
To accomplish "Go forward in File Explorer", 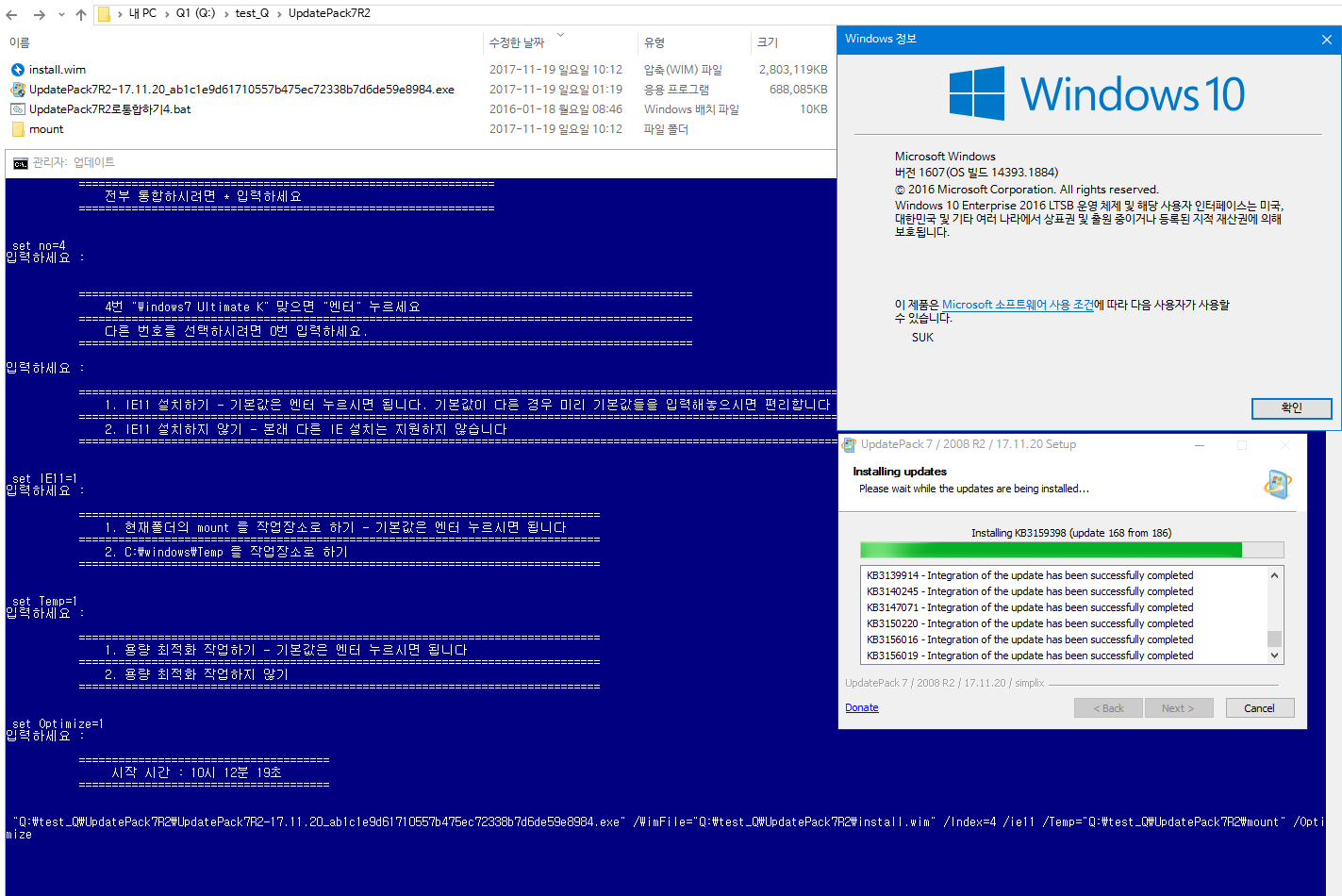I will (39, 14).
